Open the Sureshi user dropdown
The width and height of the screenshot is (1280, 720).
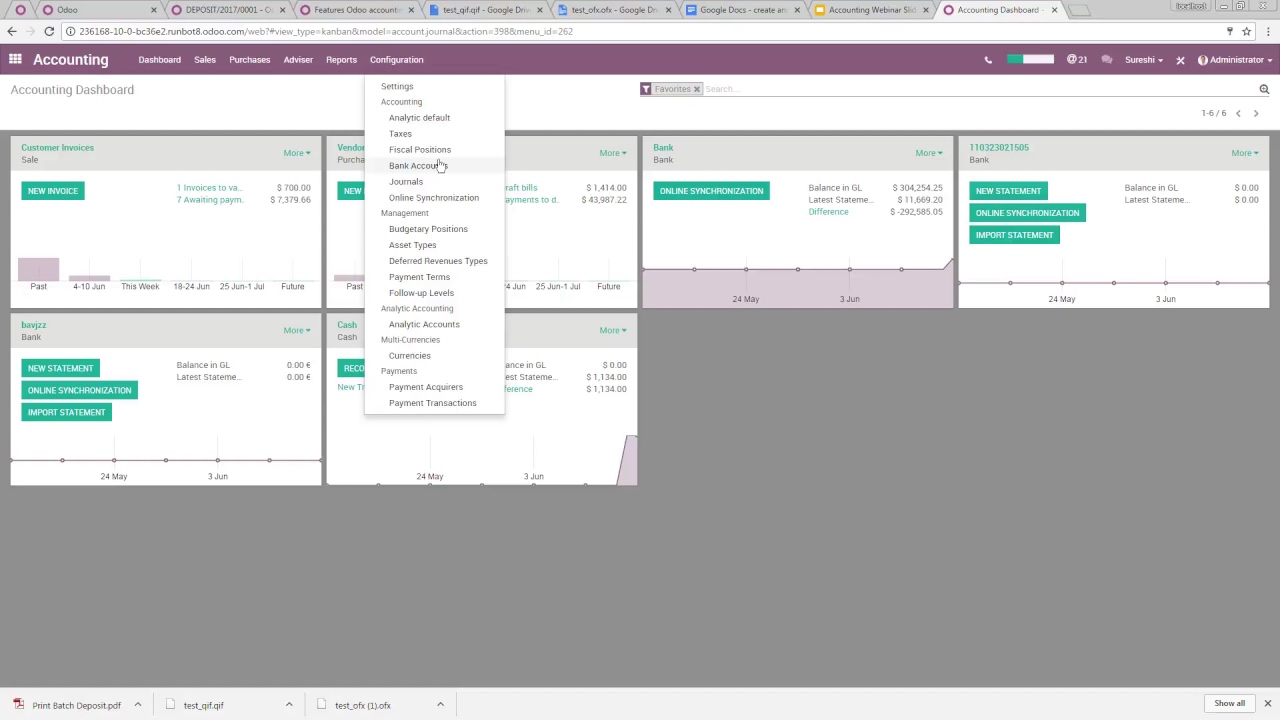click(x=1143, y=60)
